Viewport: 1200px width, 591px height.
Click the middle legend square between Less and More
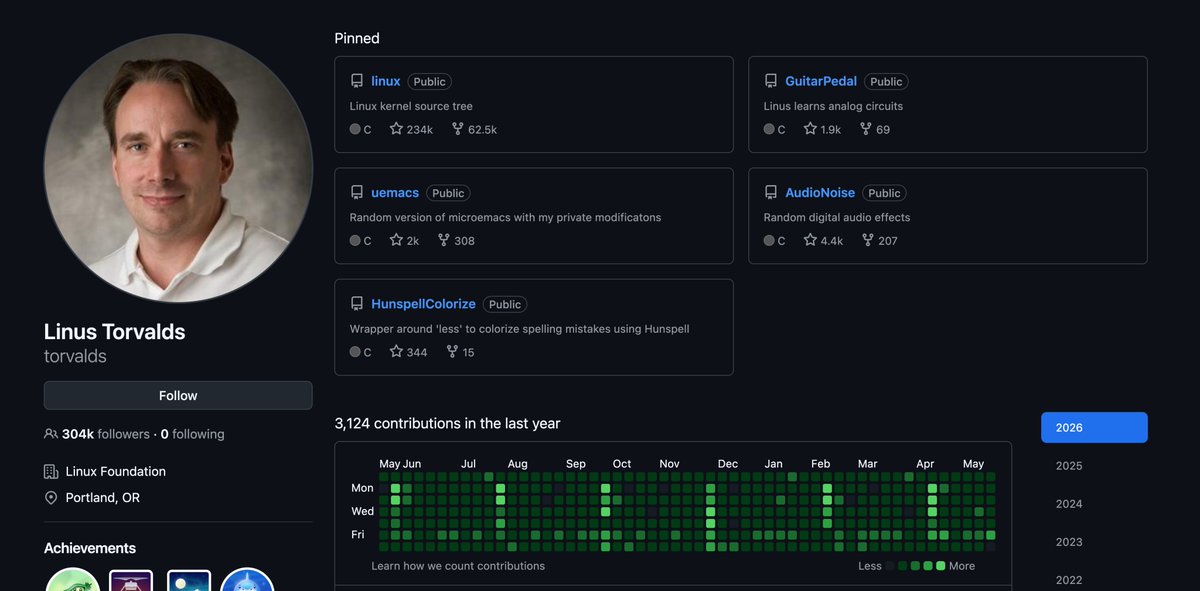point(915,566)
